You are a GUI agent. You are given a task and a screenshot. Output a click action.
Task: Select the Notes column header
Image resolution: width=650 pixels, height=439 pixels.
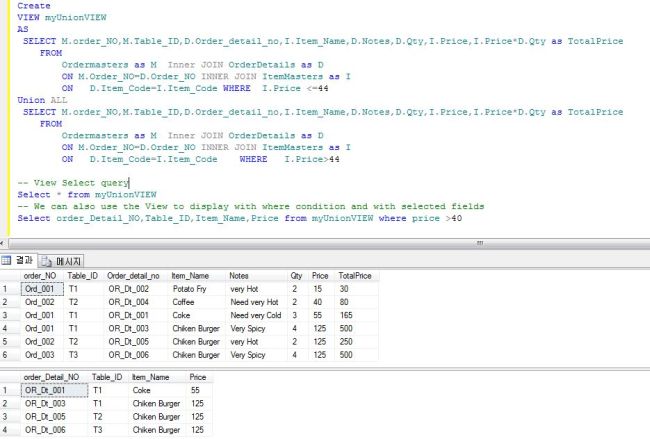(x=256, y=276)
